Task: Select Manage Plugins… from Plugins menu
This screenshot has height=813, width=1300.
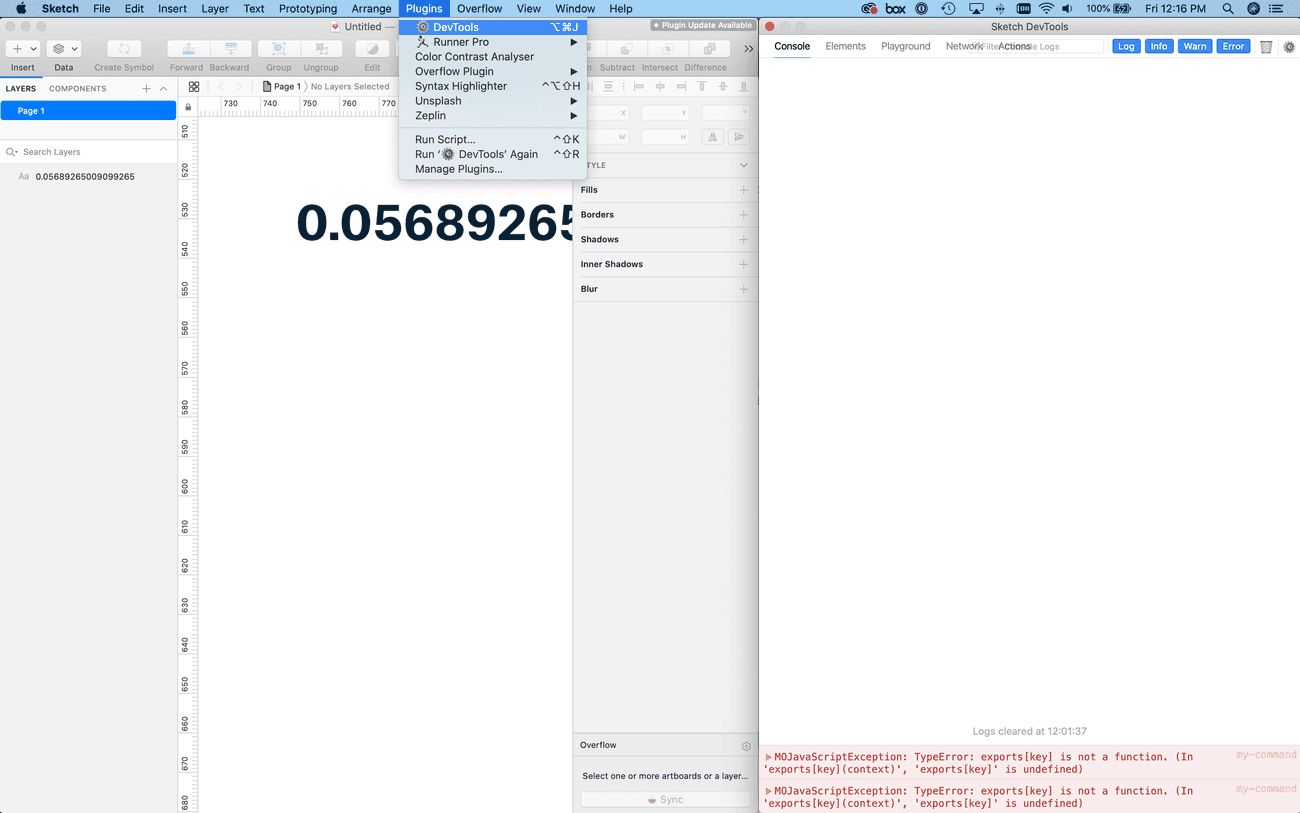Action: 458,169
